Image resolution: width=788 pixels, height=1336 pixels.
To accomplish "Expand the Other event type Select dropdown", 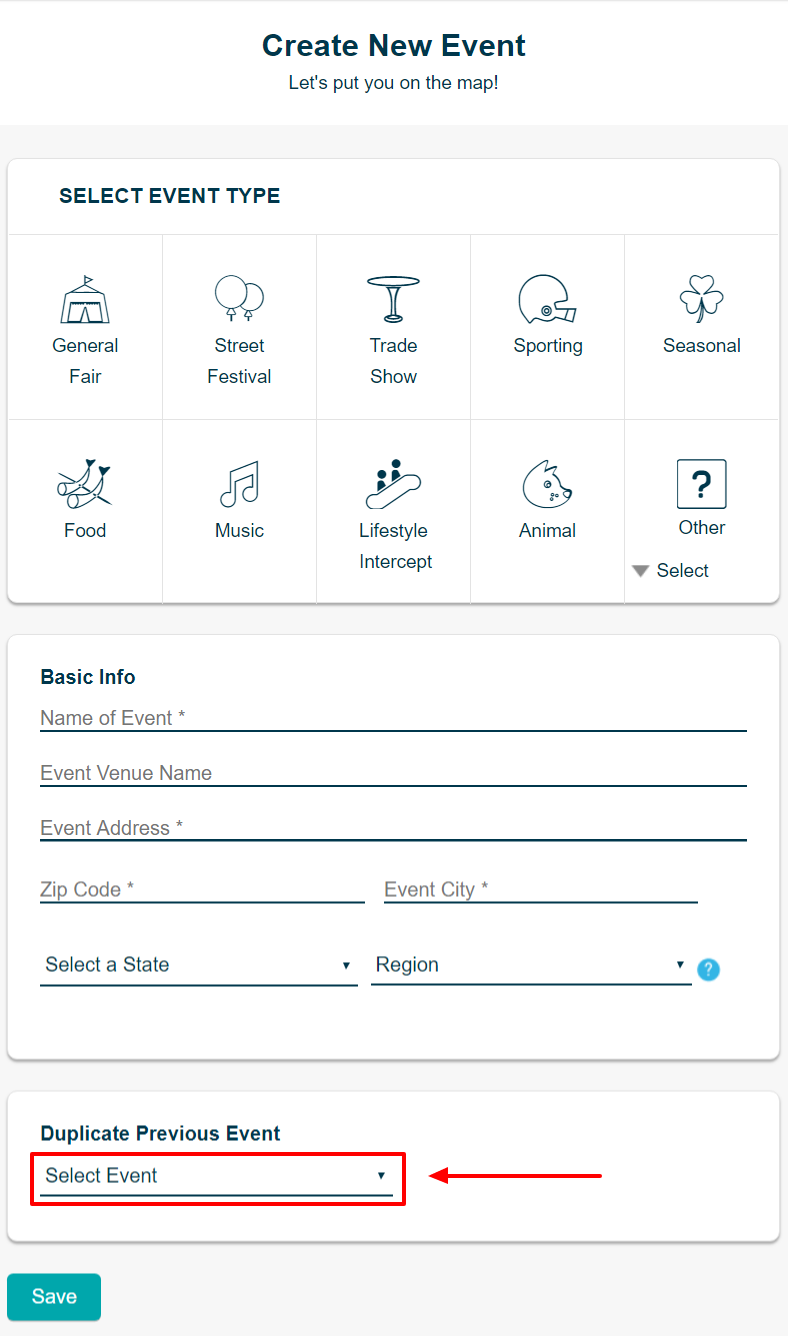I will click(671, 571).
